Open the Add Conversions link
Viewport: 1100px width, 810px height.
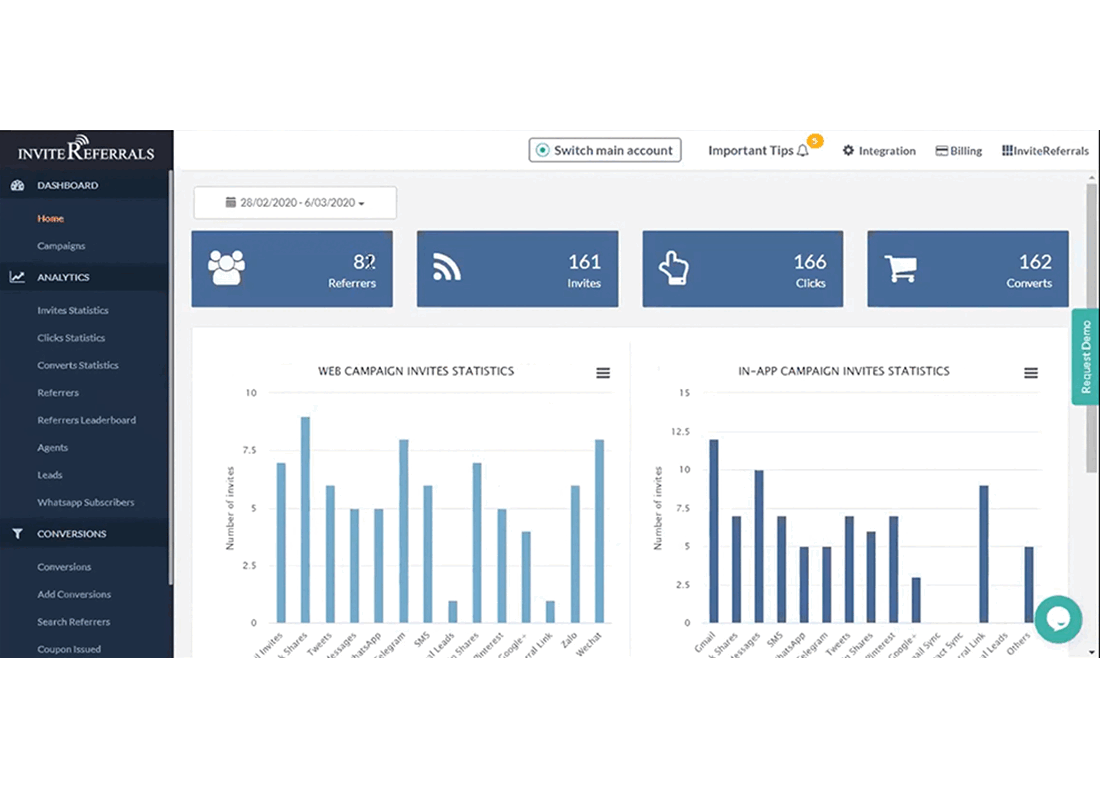pos(74,595)
